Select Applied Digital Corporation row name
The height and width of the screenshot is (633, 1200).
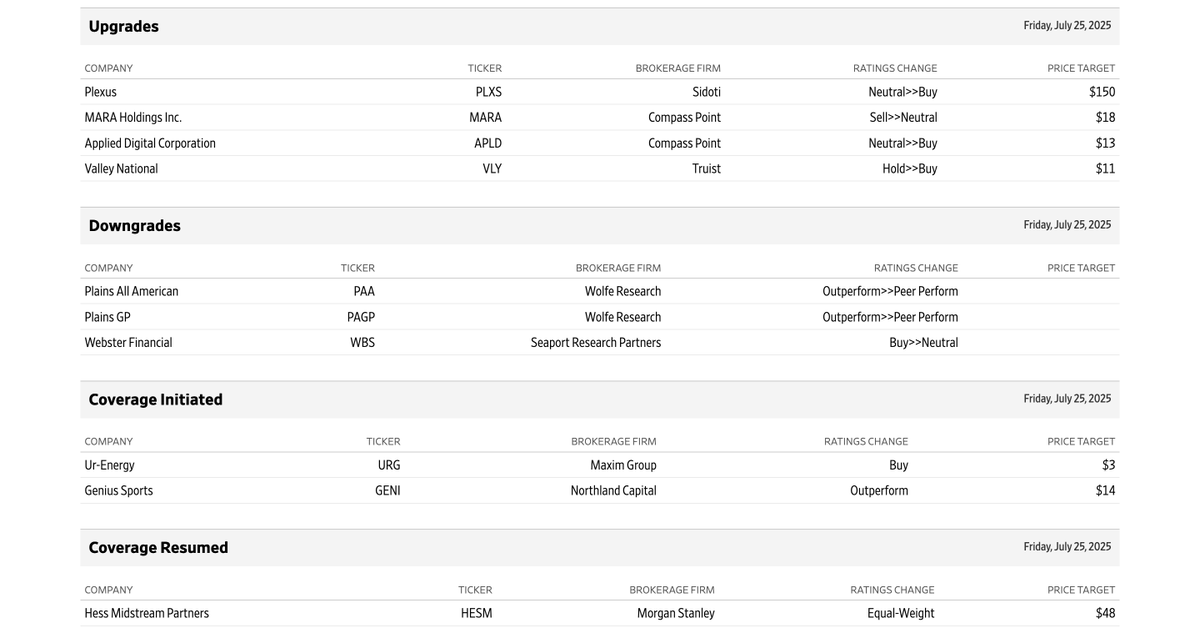pyautogui.click(x=150, y=144)
